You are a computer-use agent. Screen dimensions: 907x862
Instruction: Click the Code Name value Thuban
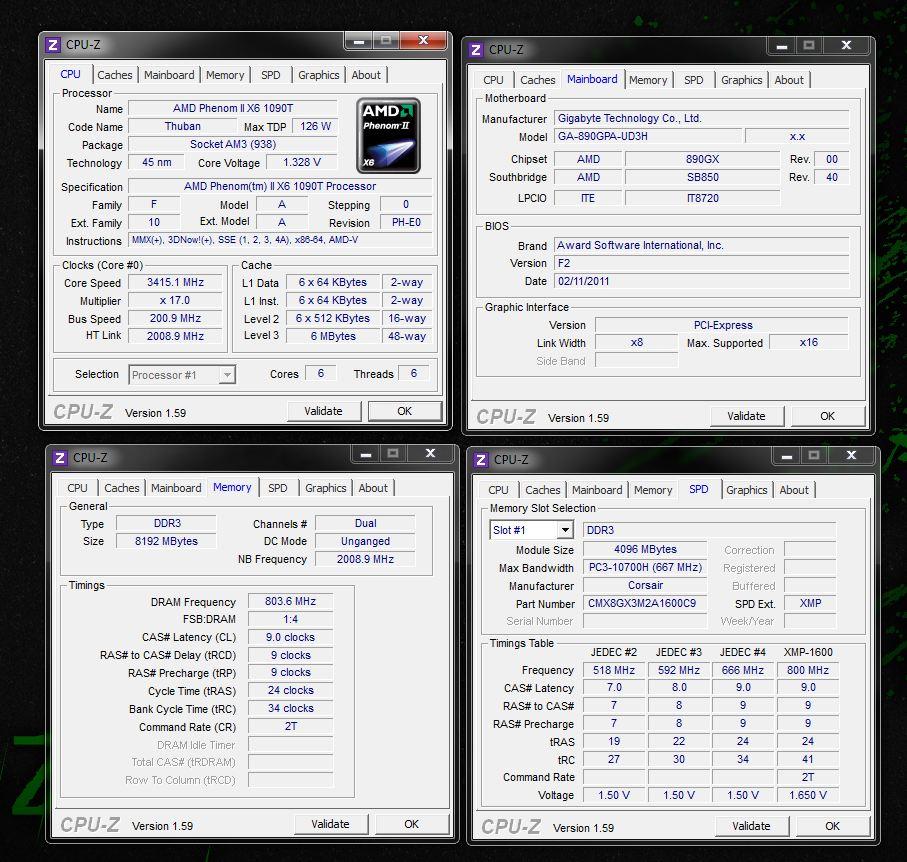182,126
